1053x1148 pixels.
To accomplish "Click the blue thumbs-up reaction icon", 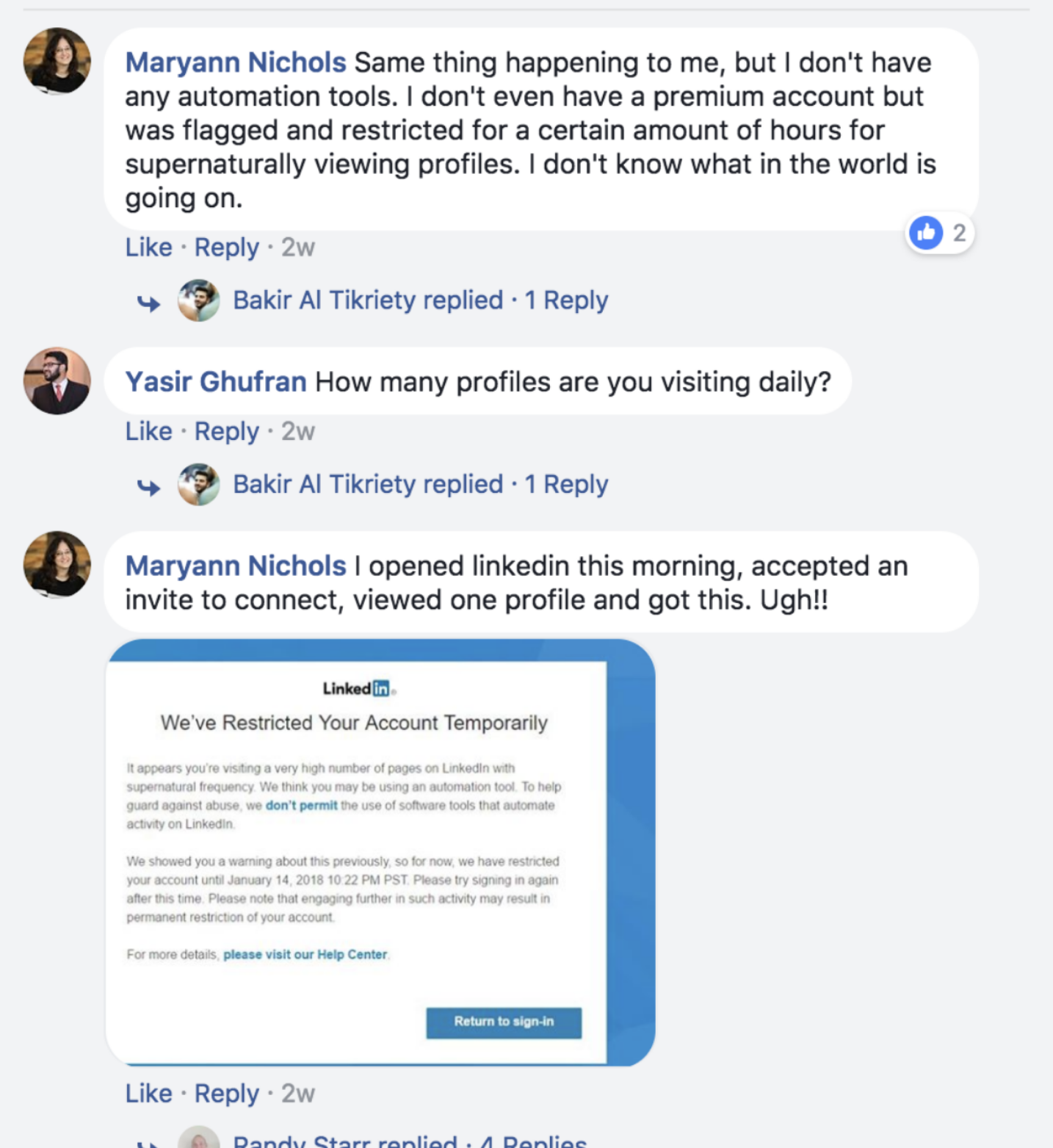I will click(x=926, y=233).
